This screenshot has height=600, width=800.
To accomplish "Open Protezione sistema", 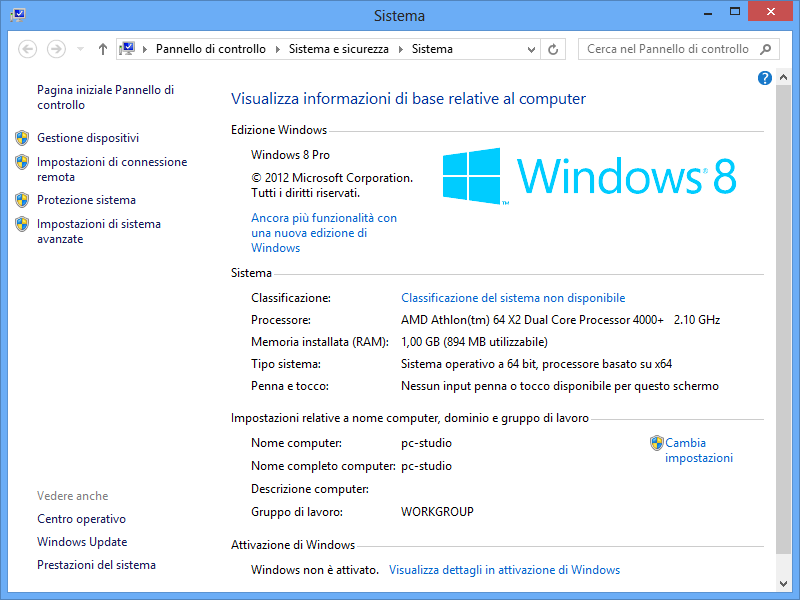I will click(86, 200).
